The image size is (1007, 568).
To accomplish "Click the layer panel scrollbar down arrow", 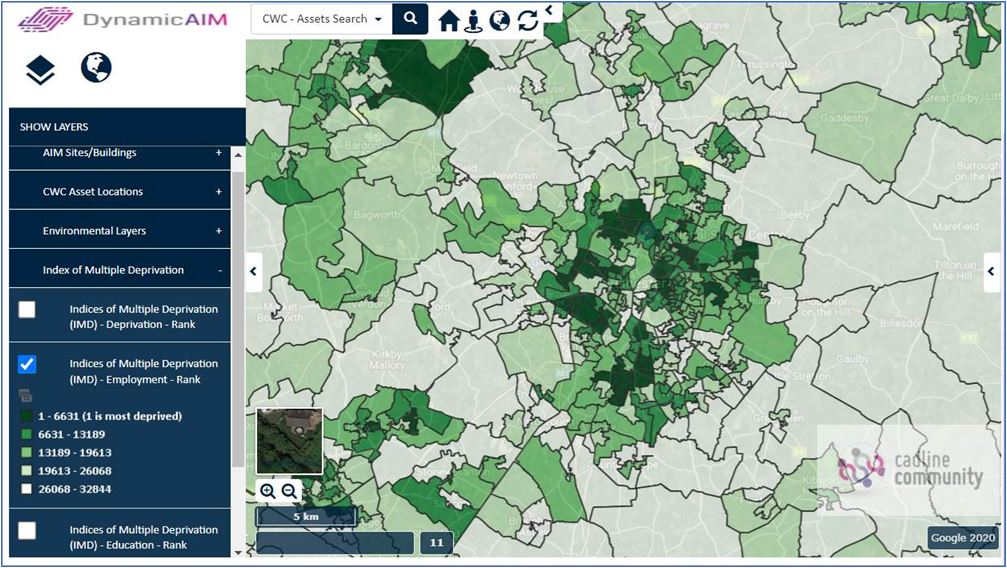I will [238, 552].
